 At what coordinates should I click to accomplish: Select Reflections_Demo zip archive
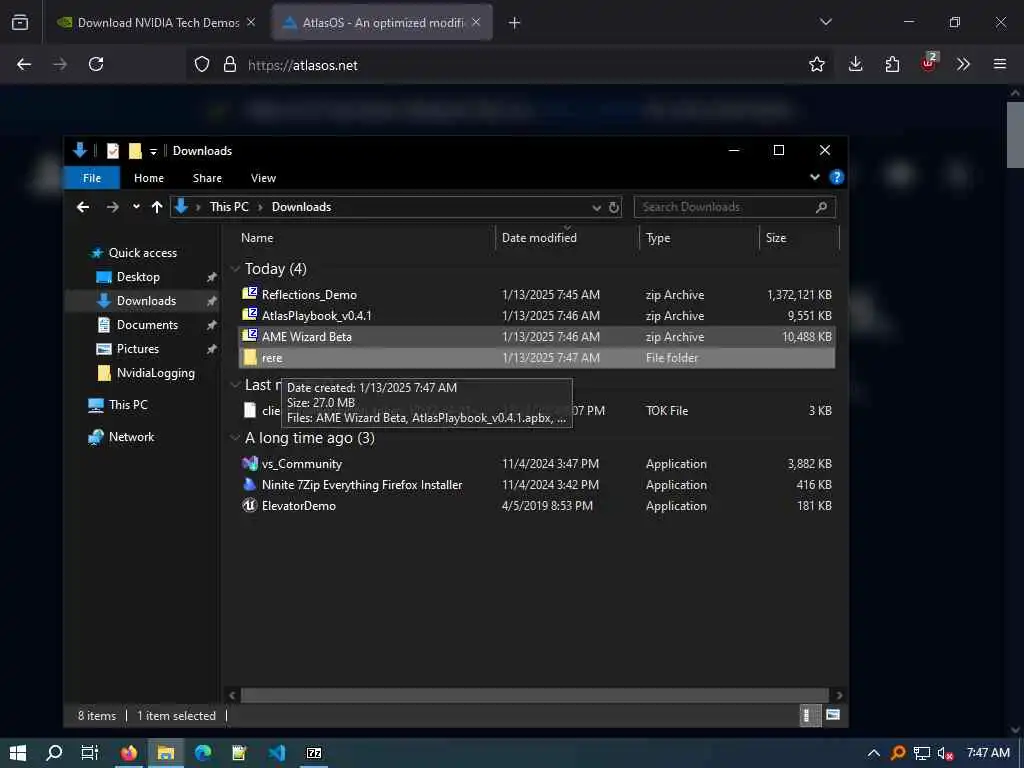pyautogui.click(x=537, y=295)
